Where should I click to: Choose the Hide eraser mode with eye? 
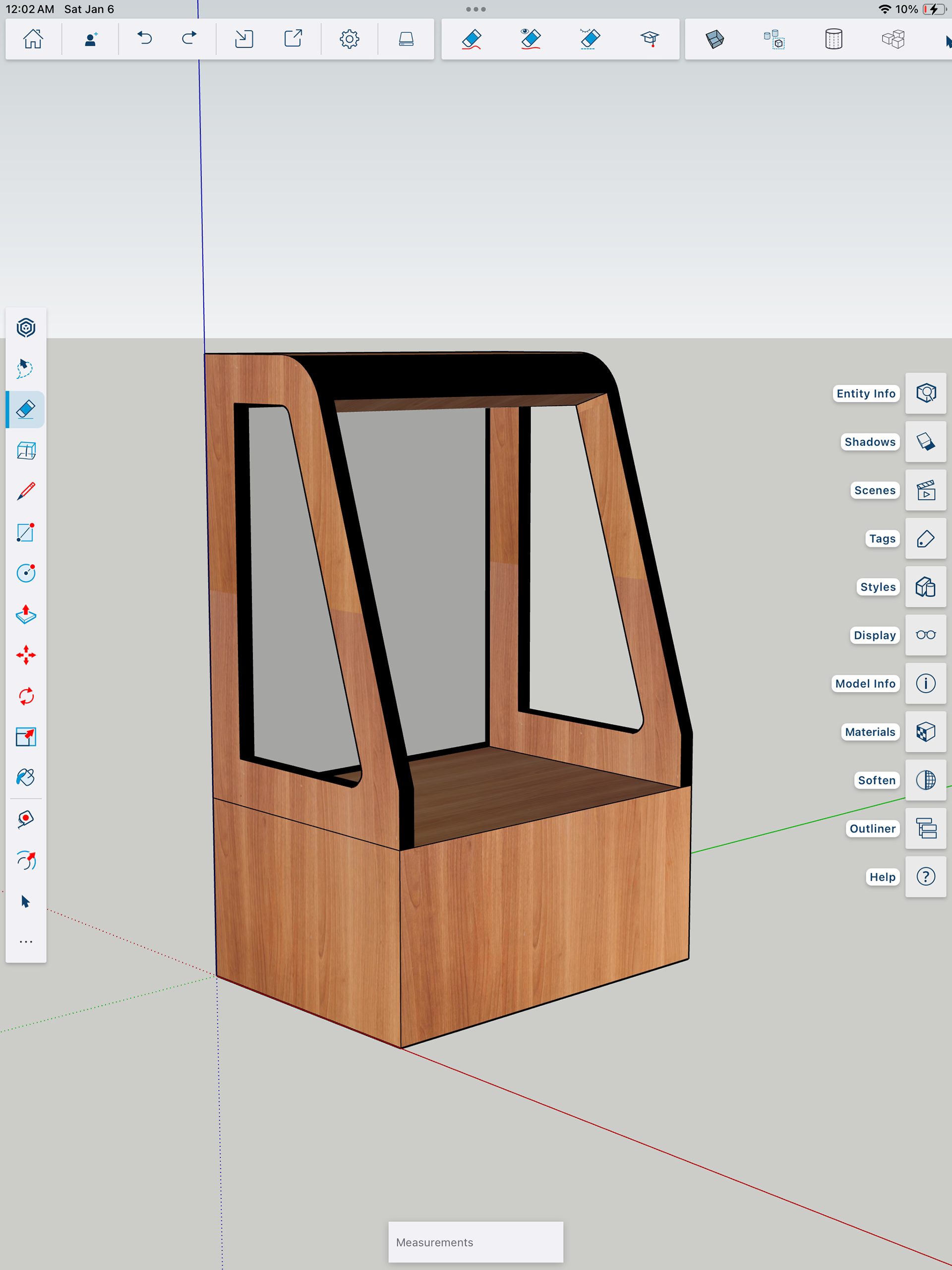pyautogui.click(x=531, y=39)
